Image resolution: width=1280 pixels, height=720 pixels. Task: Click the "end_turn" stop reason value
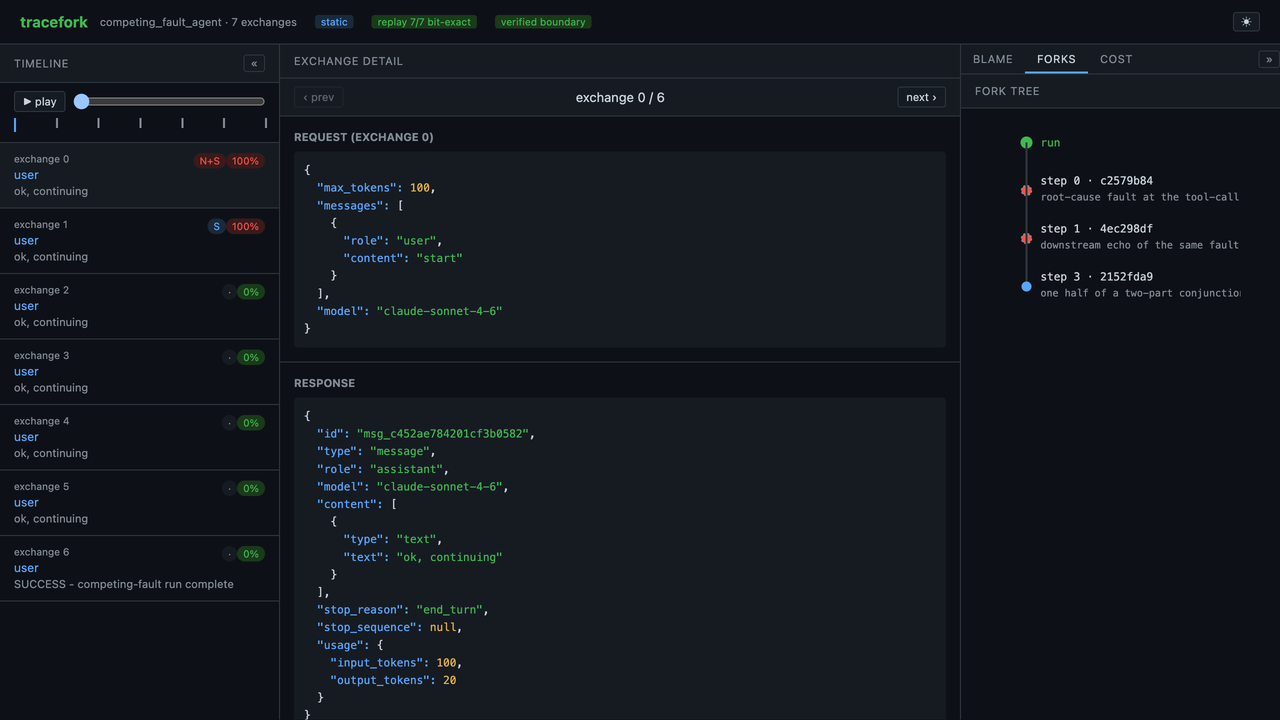pyautogui.click(x=449, y=609)
